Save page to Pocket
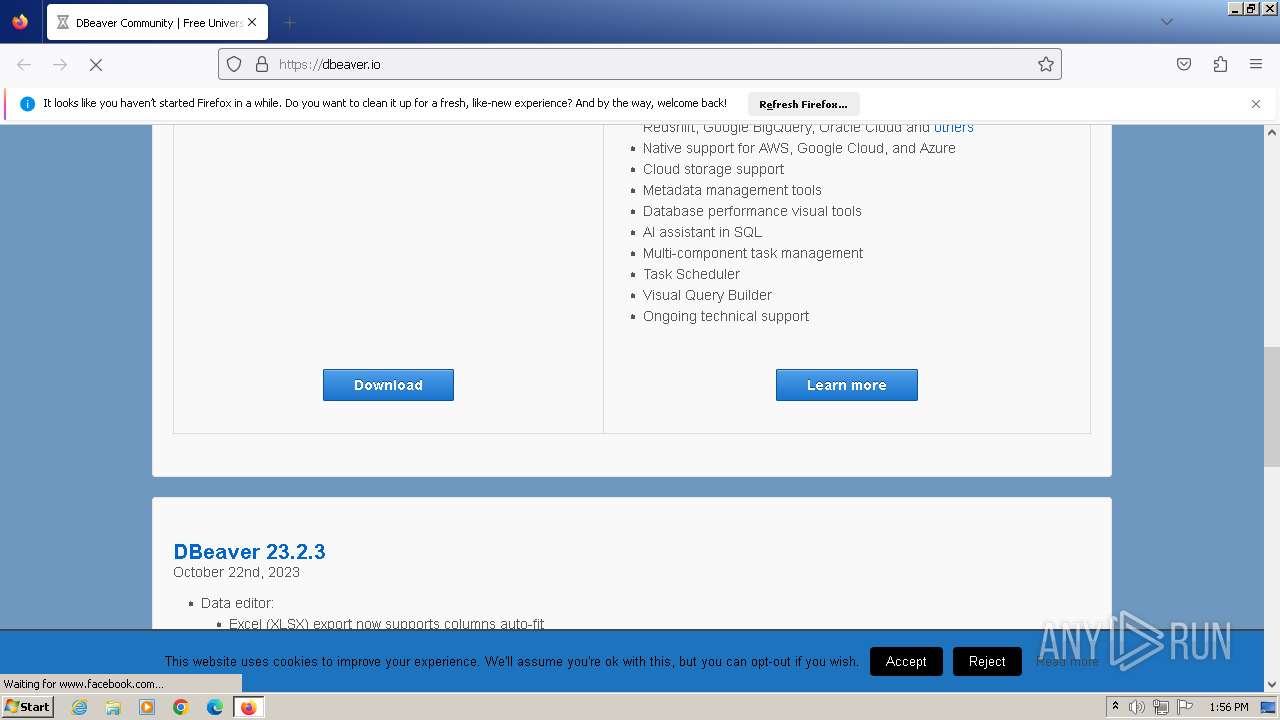 [1184, 64]
